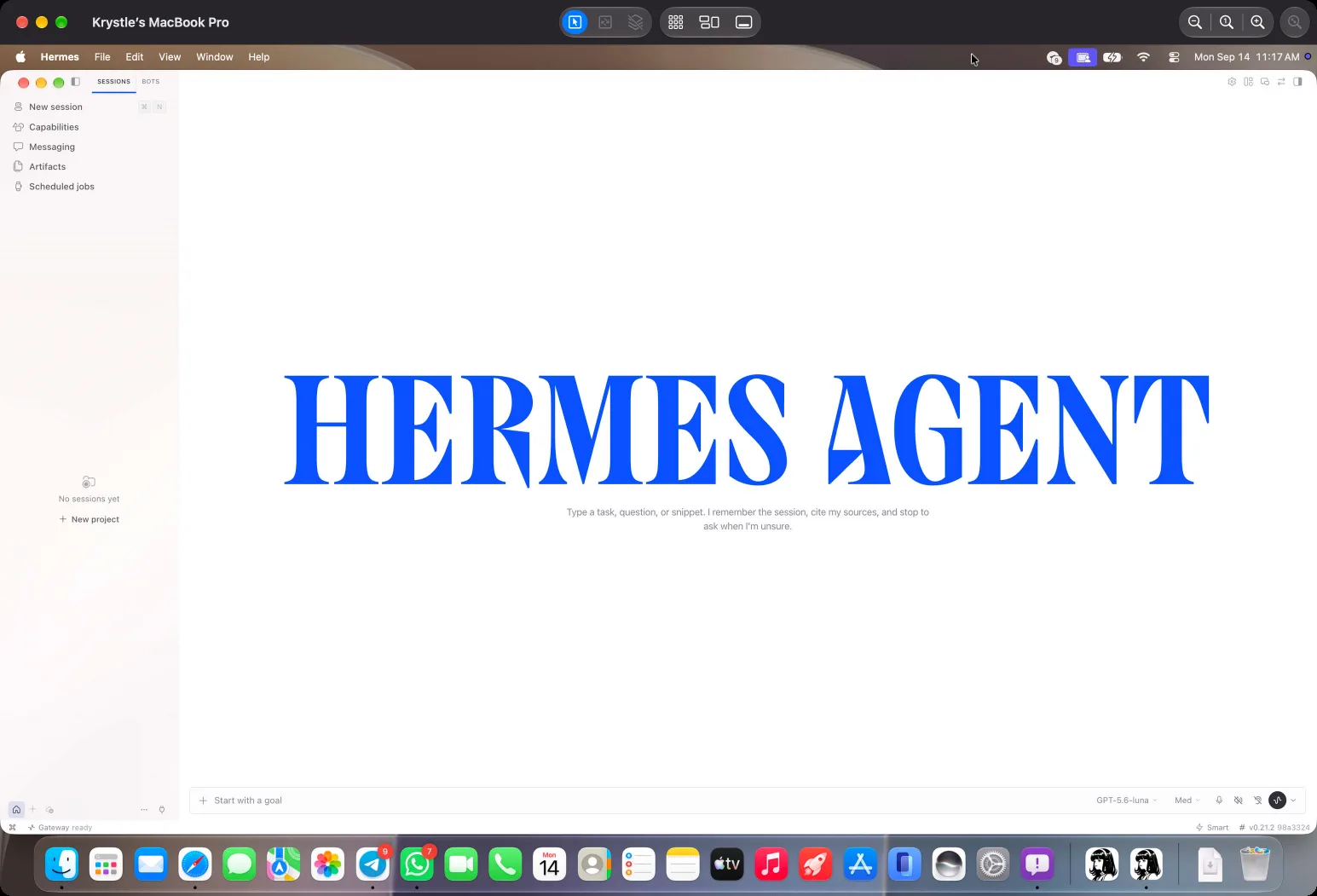Open the chat bubbles icon in header
Viewport: 1317px width, 896px height.
click(x=1265, y=82)
